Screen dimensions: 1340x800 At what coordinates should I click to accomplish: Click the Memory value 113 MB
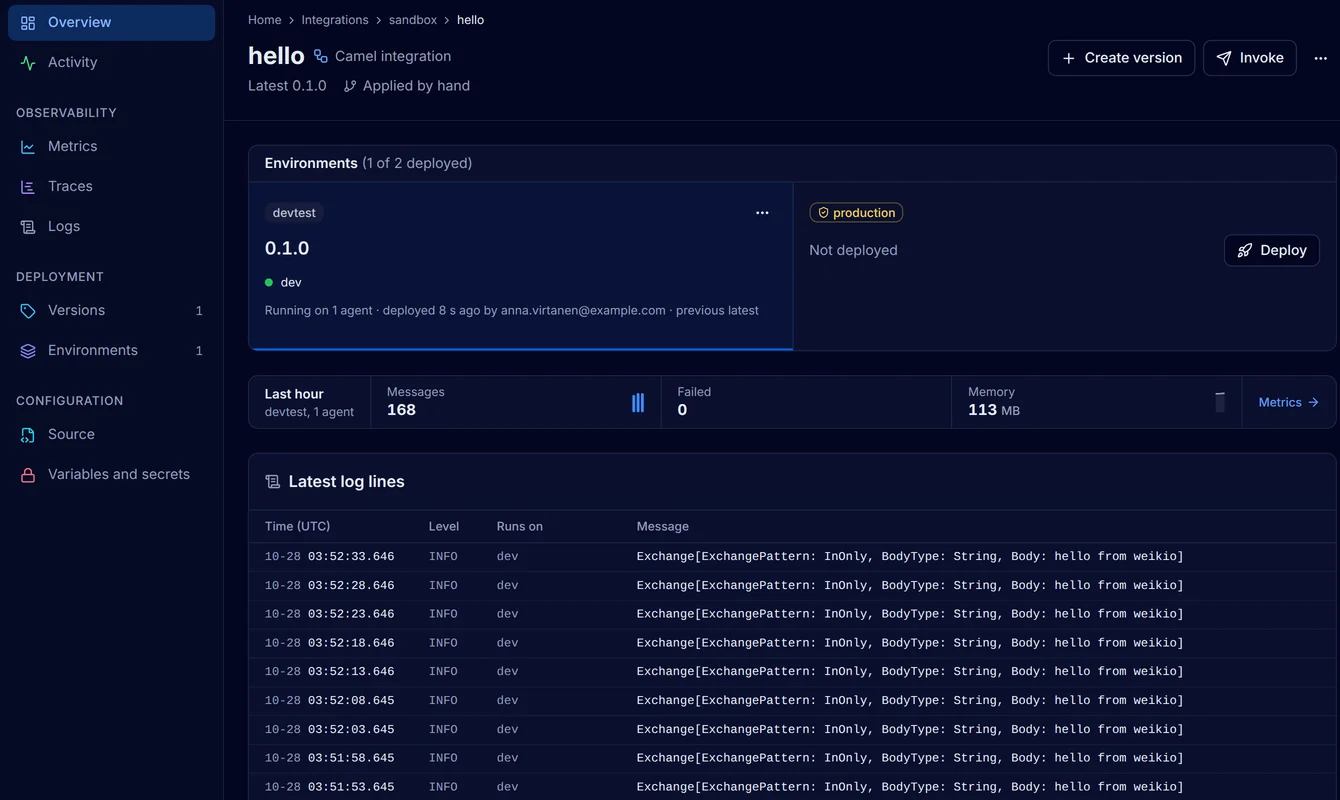(x=994, y=410)
